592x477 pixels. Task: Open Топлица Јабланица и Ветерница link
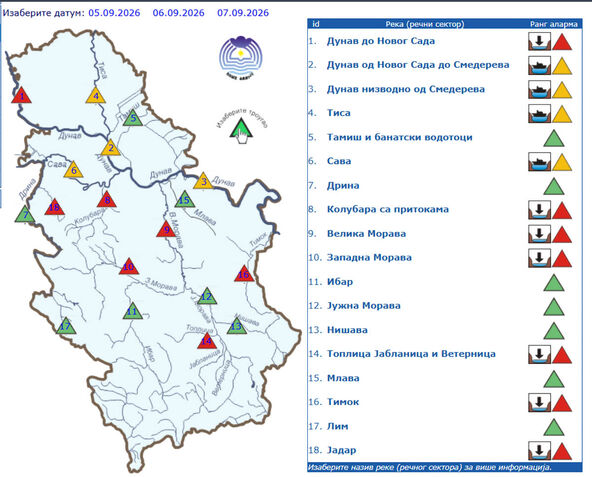coord(411,354)
